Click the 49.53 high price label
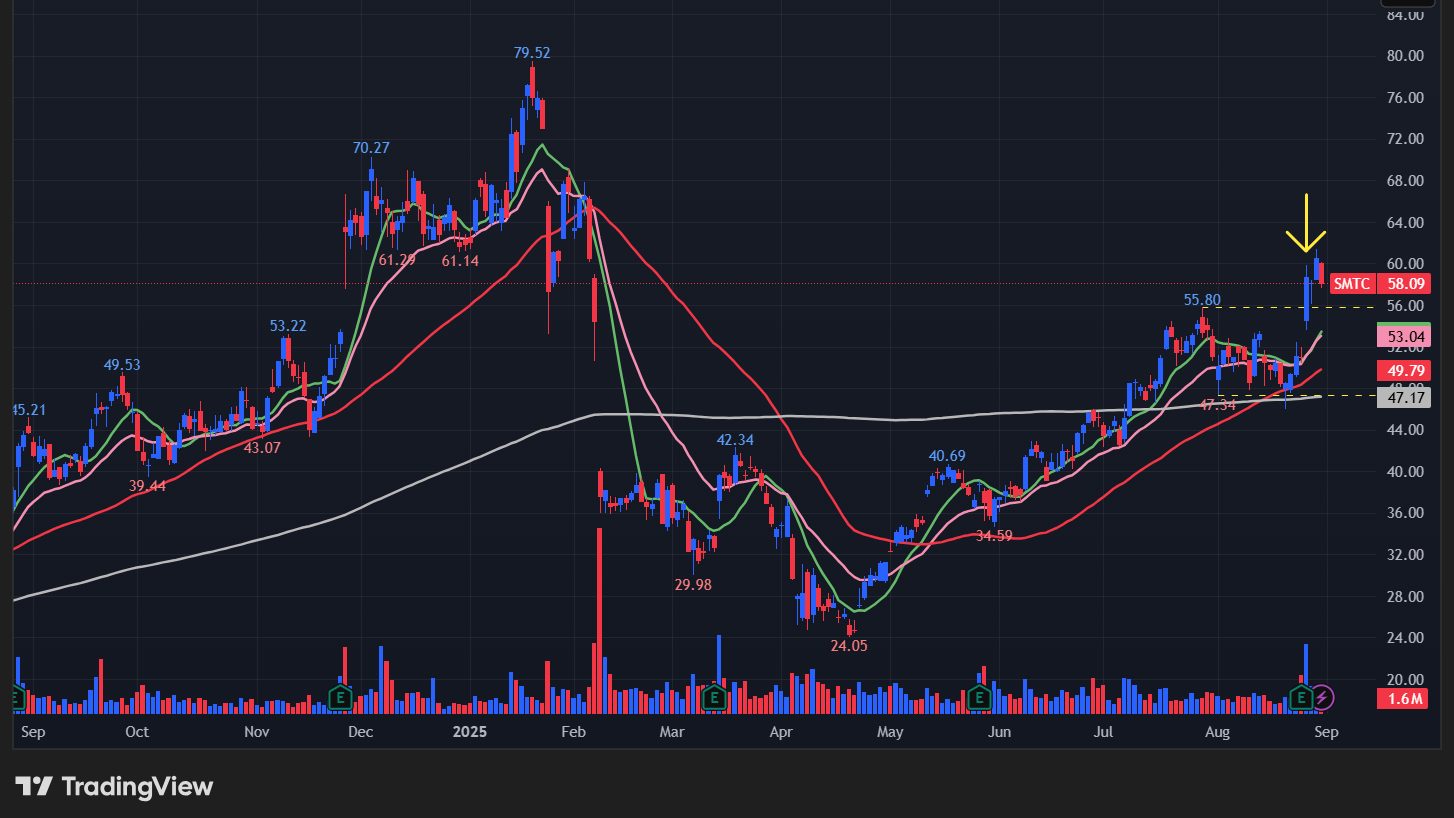The height and width of the screenshot is (818, 1454). [122, 365]
